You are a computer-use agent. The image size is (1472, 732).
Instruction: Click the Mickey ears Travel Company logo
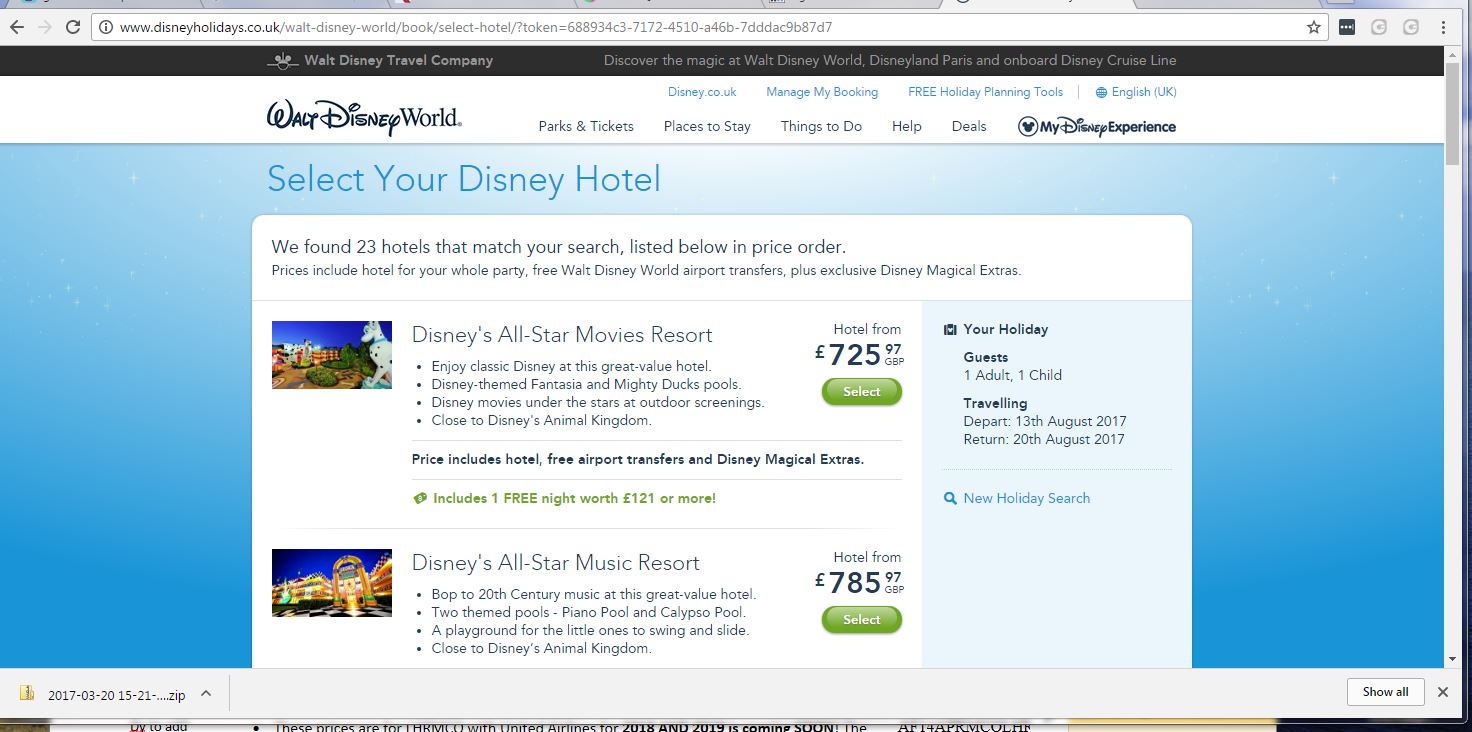[x=283, y=61]
